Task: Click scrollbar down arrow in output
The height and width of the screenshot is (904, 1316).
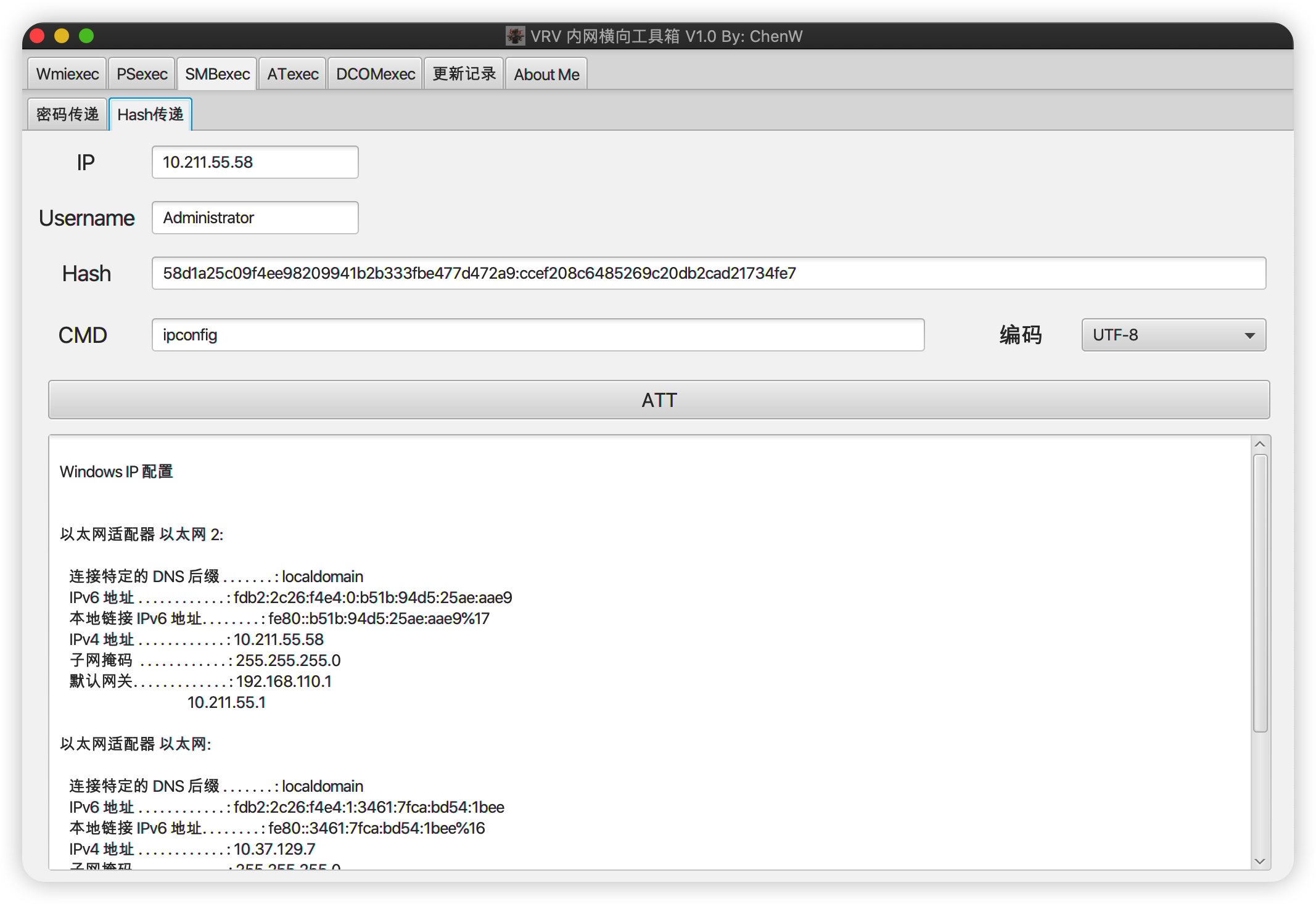Action: pyautogui.click(x=1260, y=861)
